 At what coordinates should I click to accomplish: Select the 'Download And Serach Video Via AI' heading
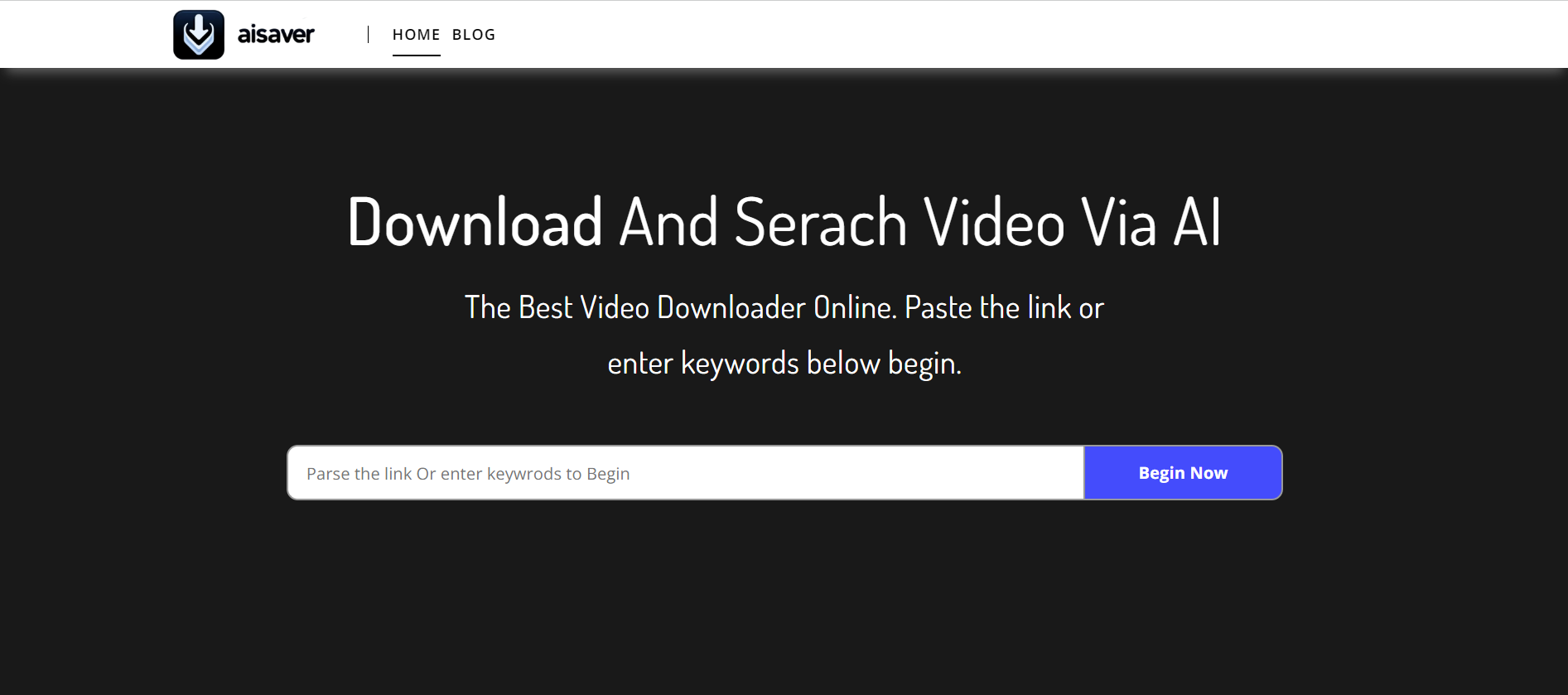(784, 222)
